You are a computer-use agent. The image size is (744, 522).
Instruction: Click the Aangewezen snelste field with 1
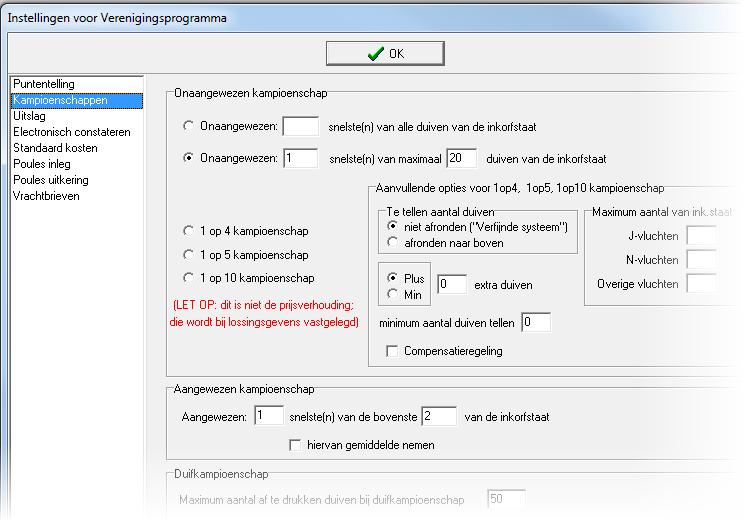point(269,416)
